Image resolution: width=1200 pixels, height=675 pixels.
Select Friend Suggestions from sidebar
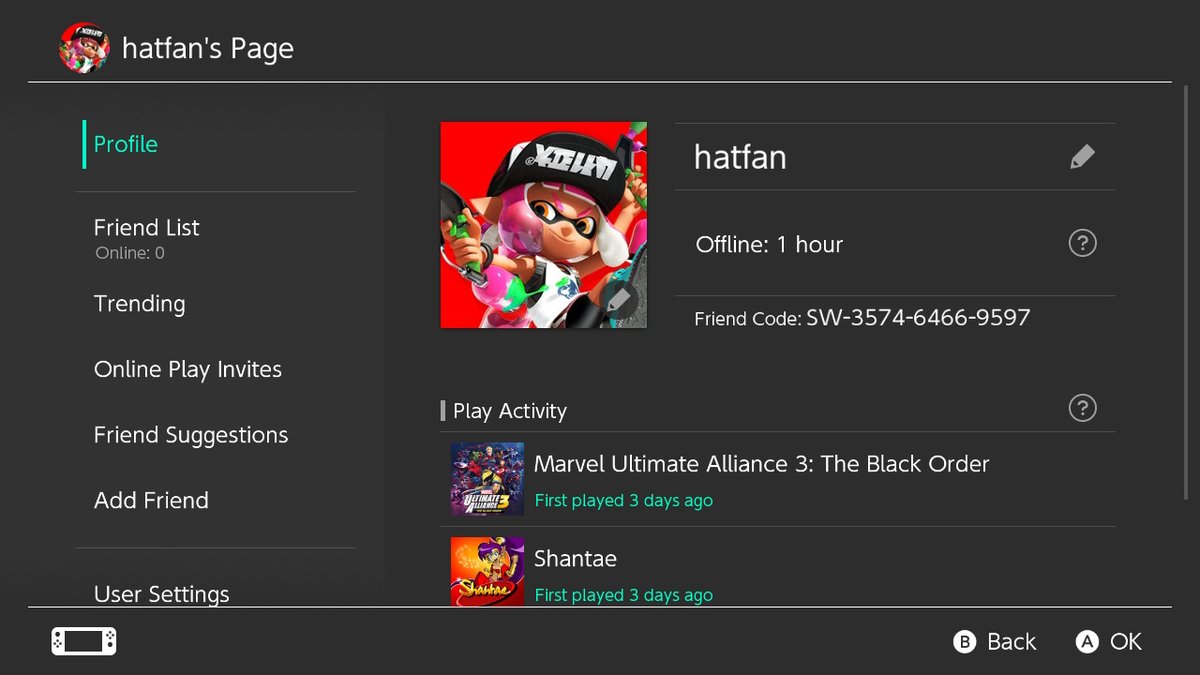[190, 434]
